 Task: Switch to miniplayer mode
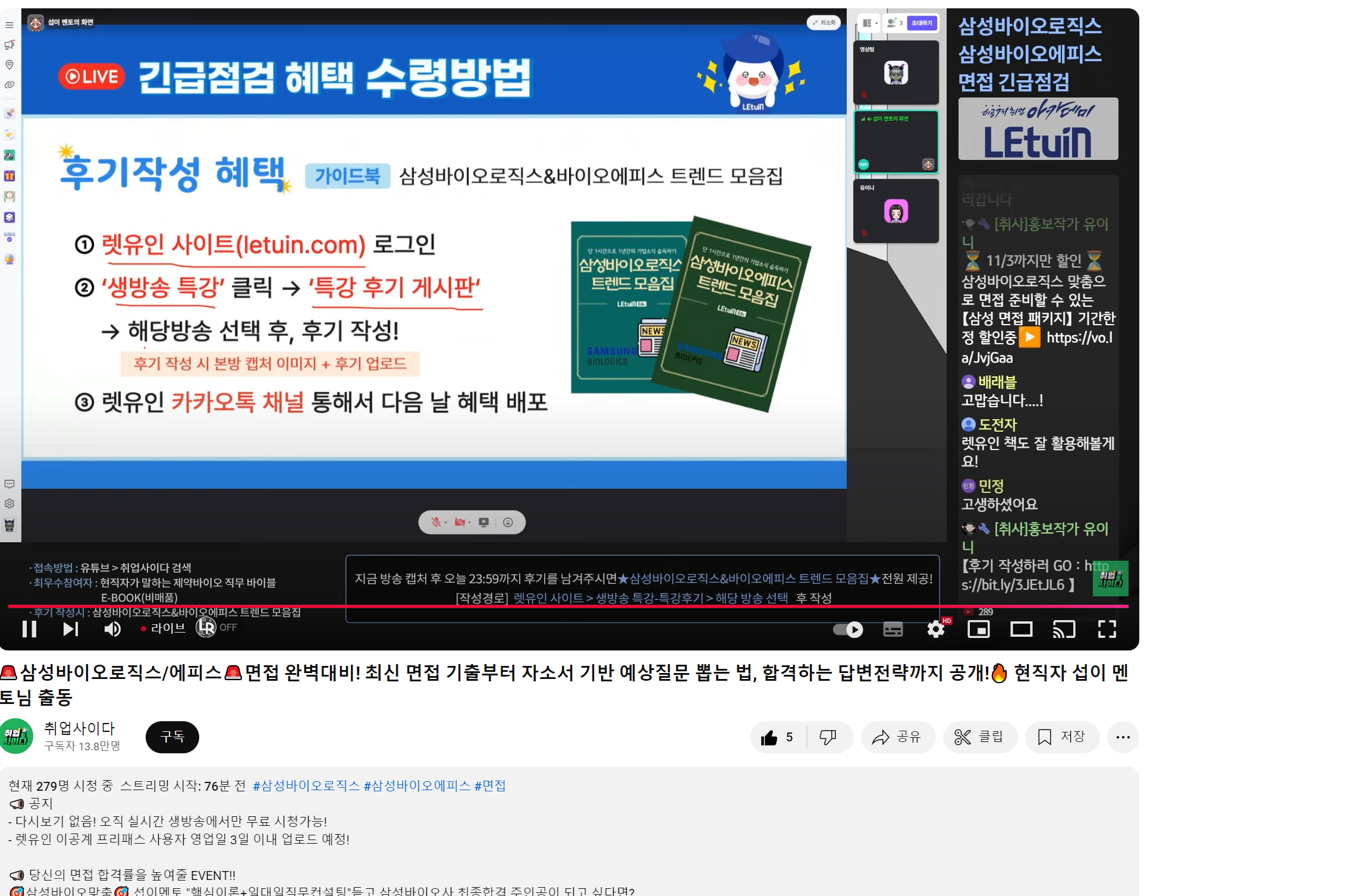(979, 629)
